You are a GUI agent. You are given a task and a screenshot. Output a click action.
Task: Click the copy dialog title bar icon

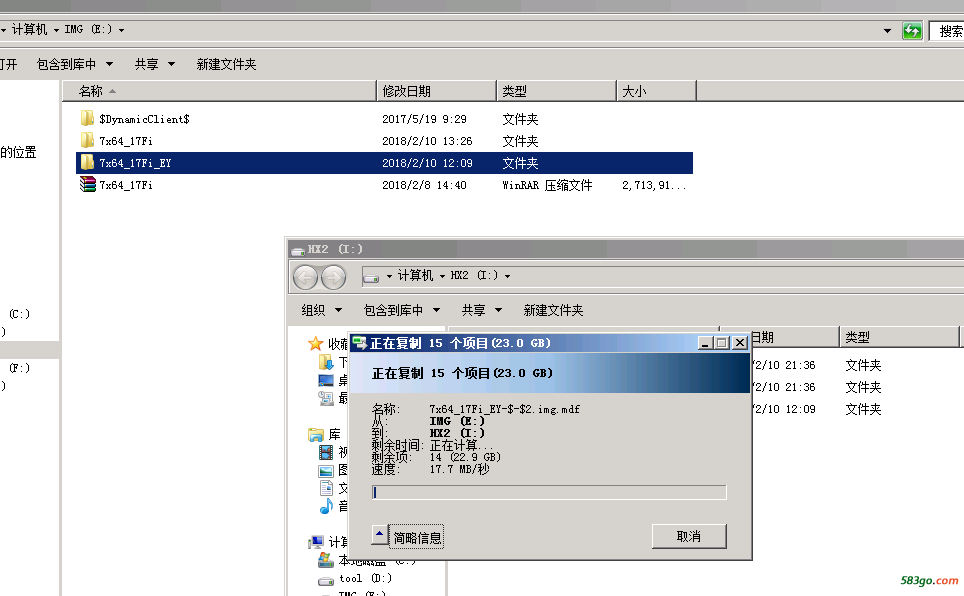coord(360,343)
